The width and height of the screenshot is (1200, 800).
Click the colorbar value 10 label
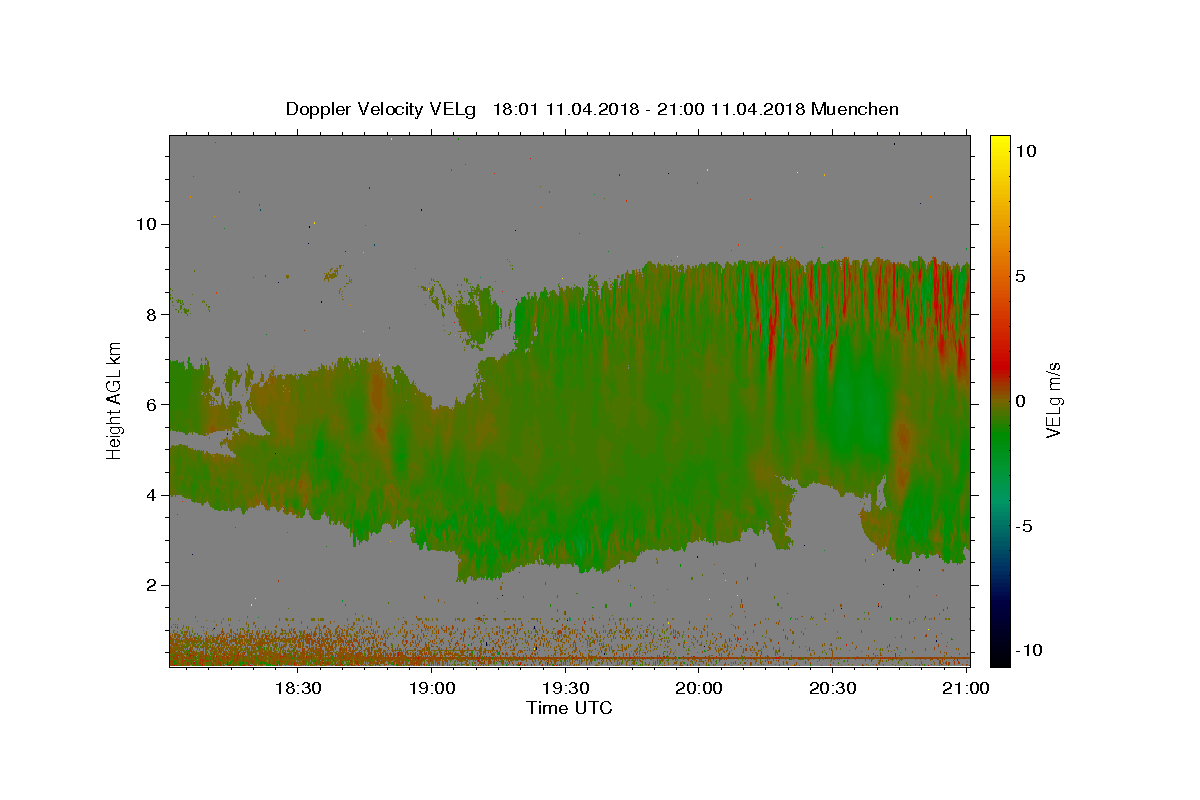(x=1025, y=151)
